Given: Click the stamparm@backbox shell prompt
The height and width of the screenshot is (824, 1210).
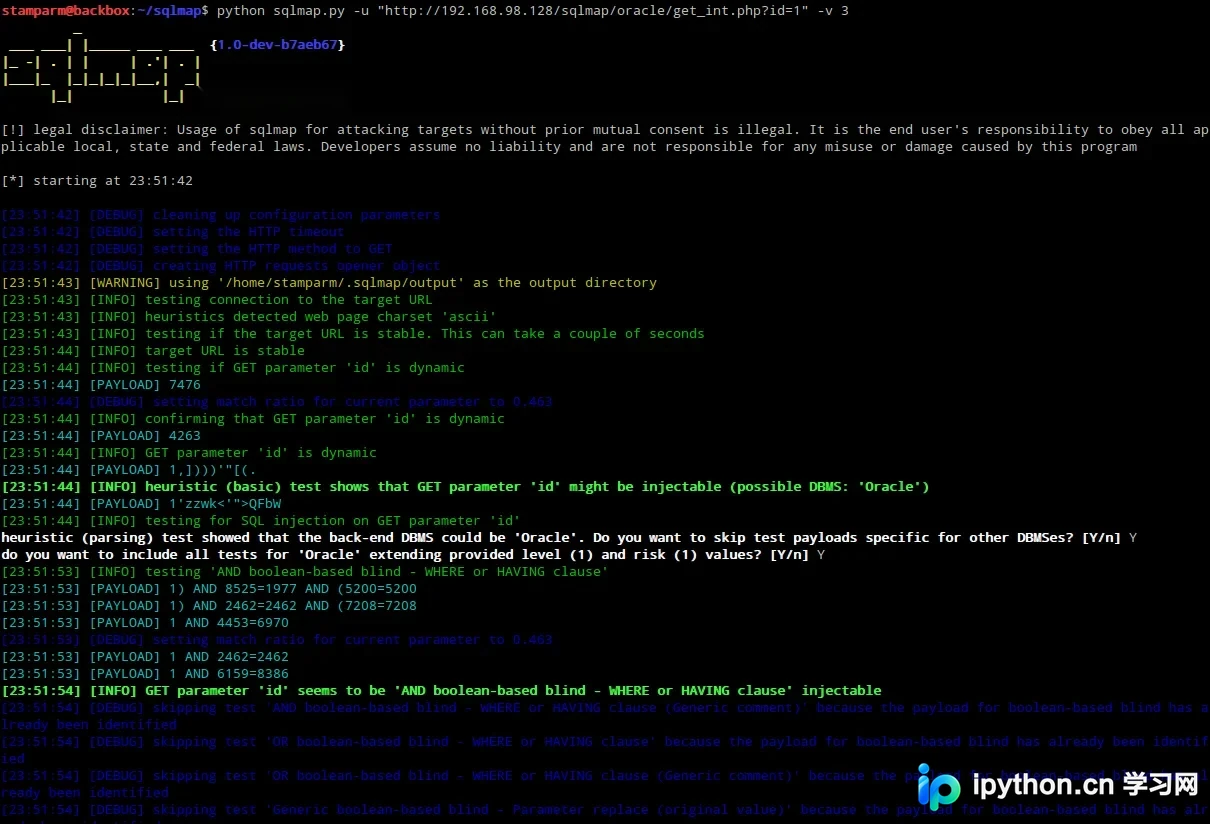Looking at the screenshot, I should (x=105, y=10).
